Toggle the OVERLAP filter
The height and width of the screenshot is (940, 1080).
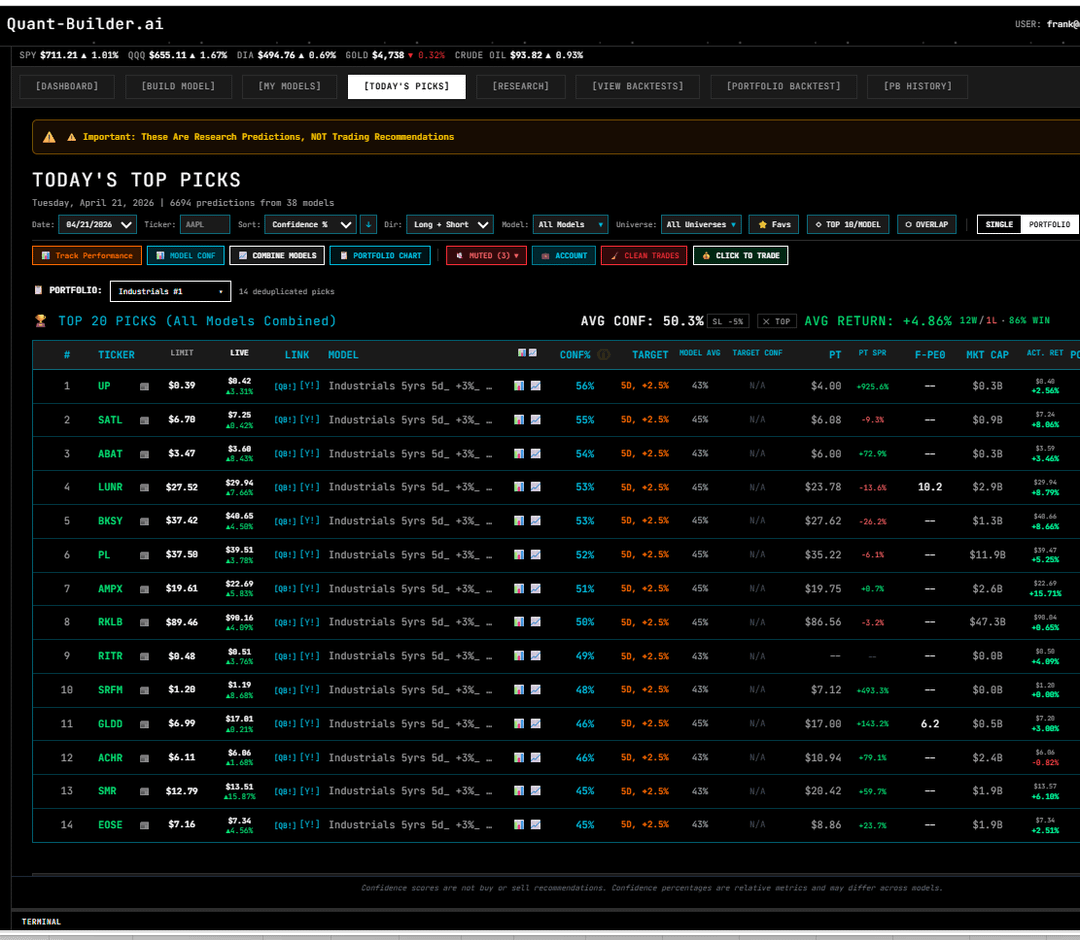tap(927, 224)
